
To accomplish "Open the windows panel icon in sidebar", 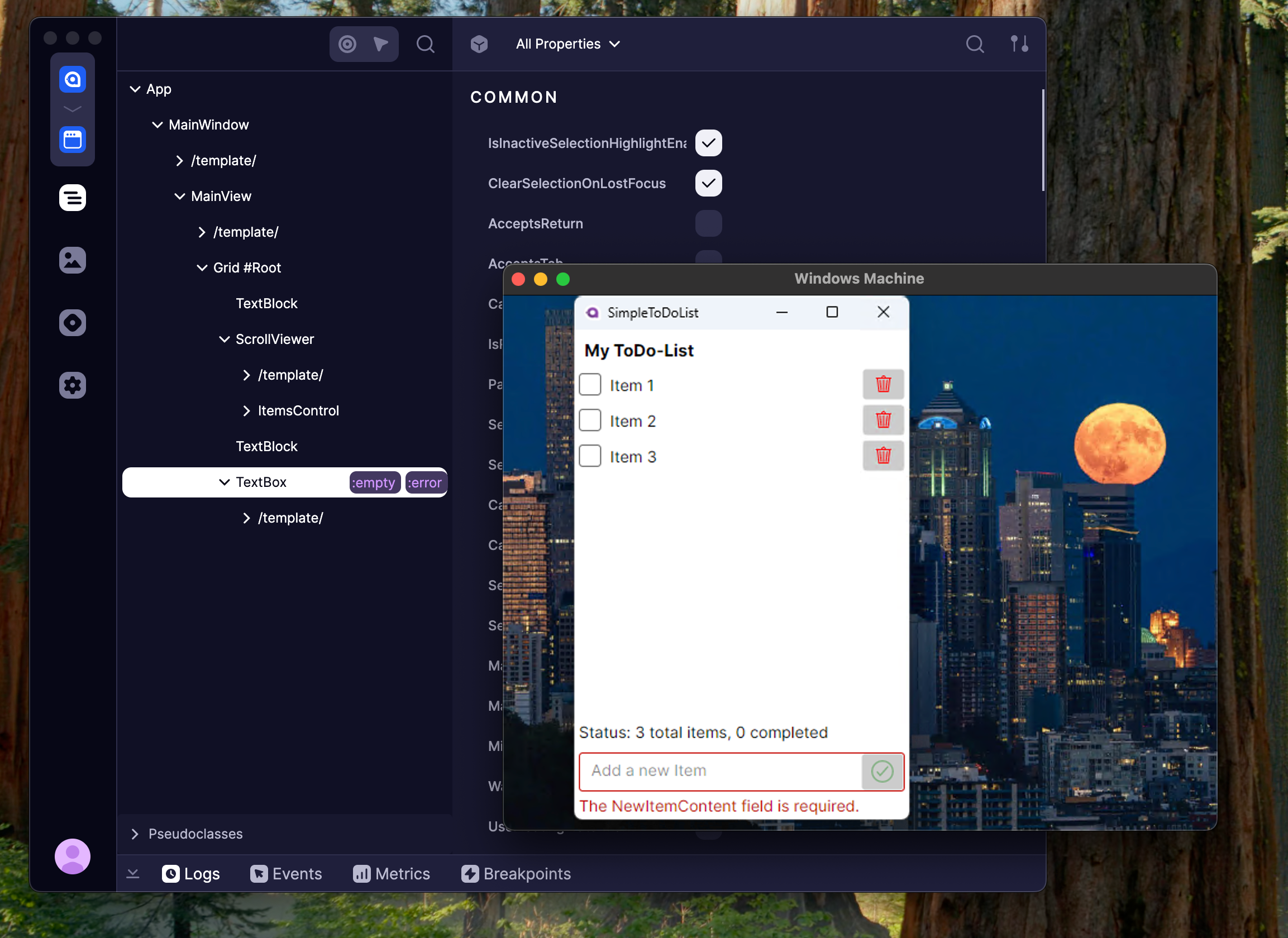I will (x=72, y=140).
